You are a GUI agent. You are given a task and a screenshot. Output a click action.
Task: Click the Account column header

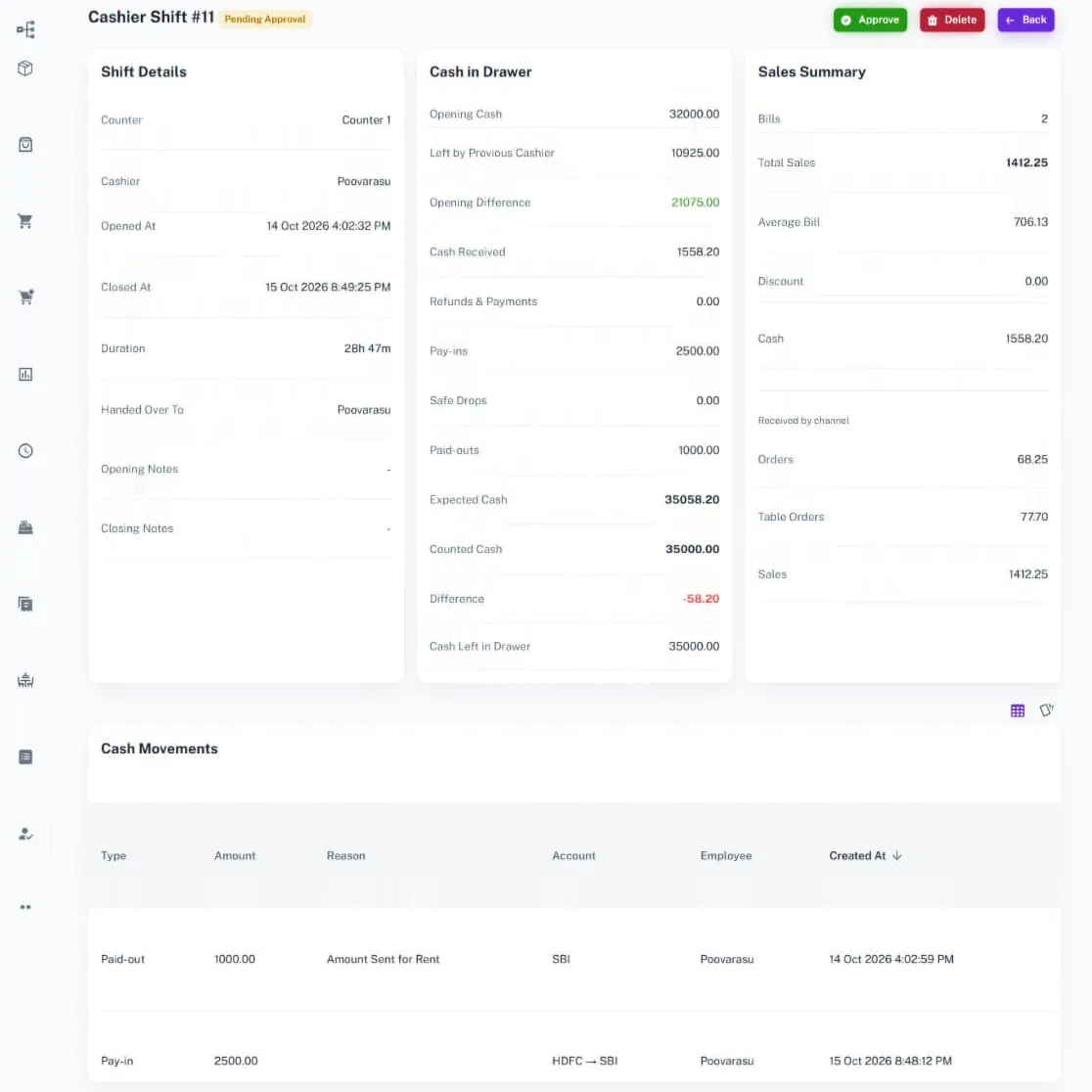pos(573,855)
